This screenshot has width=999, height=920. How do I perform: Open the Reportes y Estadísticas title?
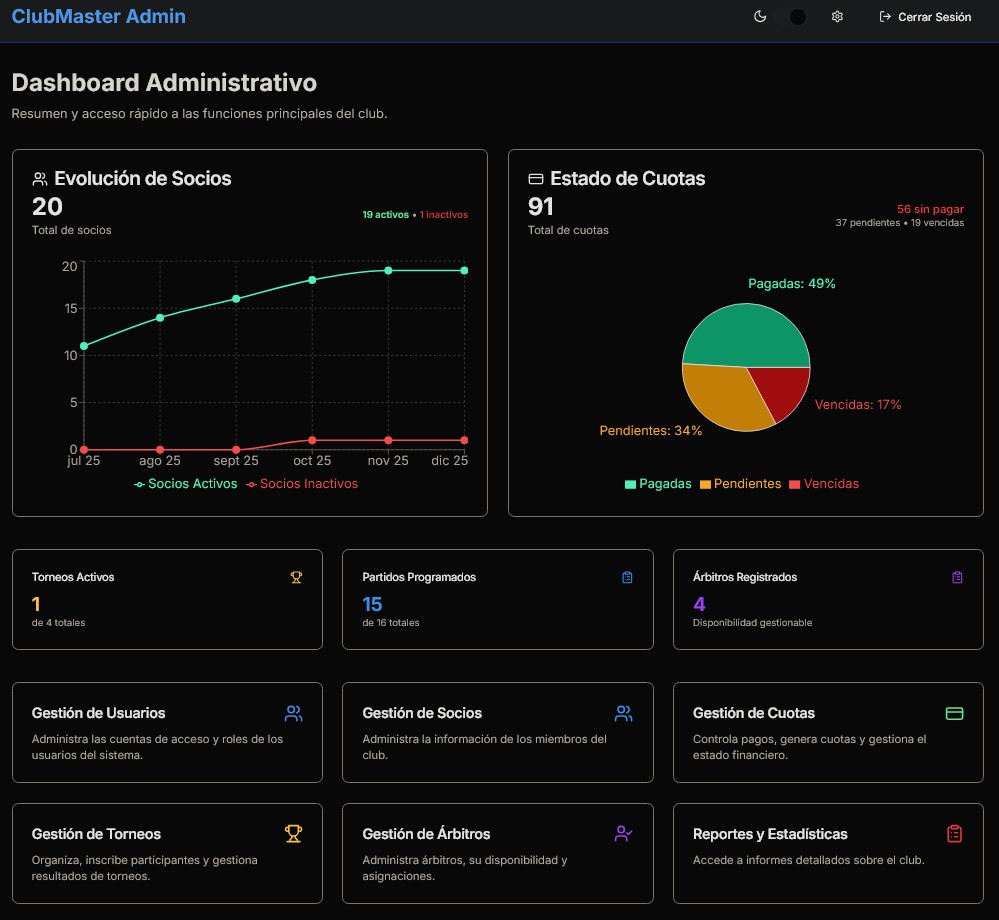pos(770,834)
